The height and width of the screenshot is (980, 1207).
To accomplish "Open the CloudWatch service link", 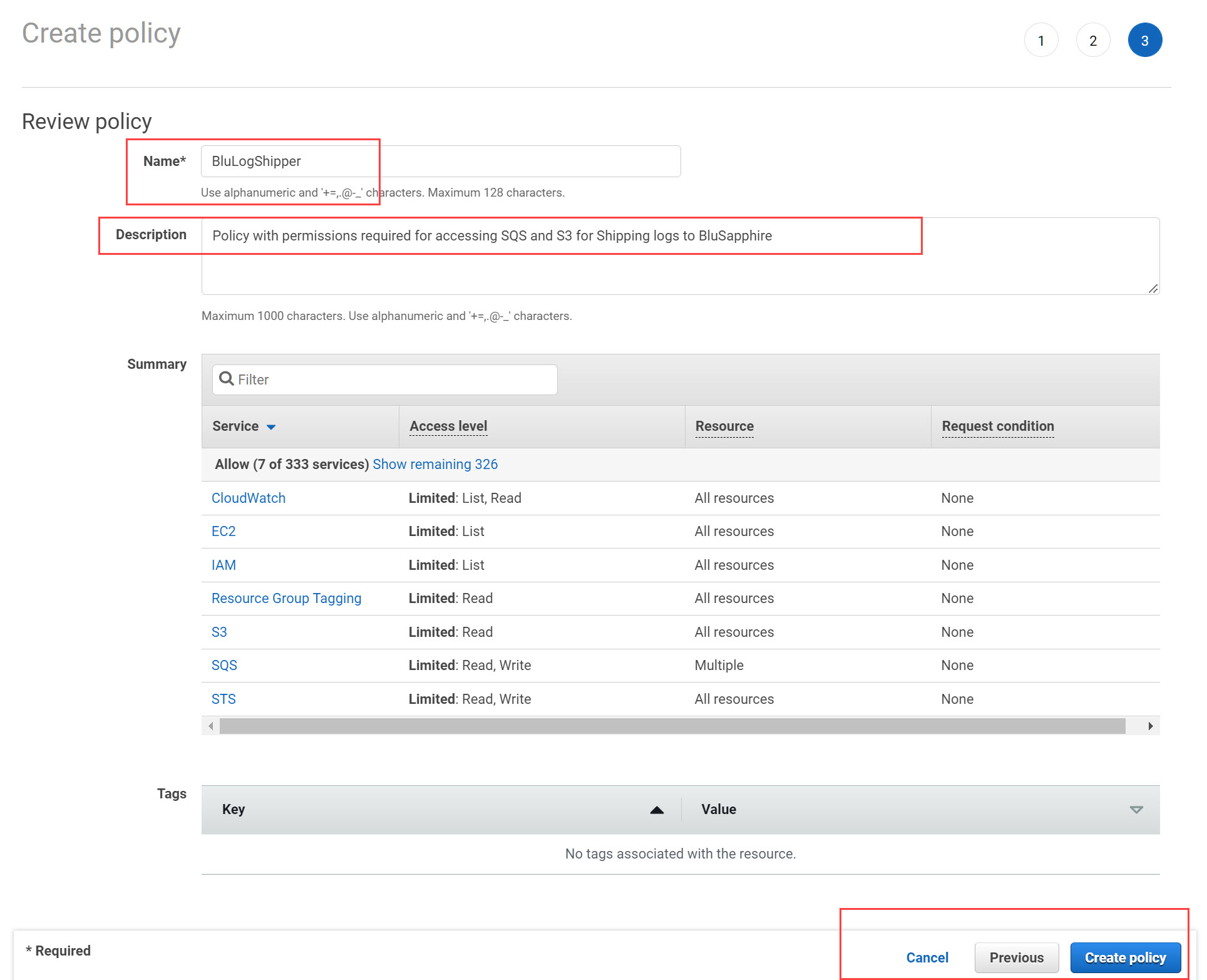I will (249, 498).
